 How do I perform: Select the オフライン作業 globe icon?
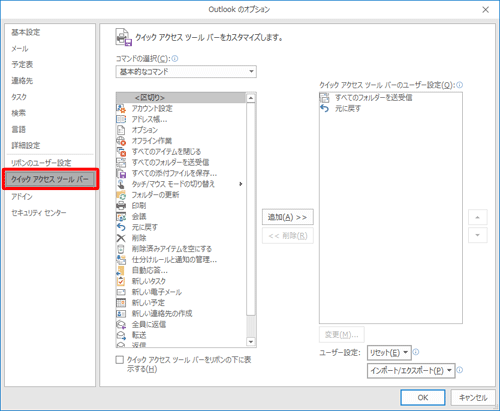point(121,141)
